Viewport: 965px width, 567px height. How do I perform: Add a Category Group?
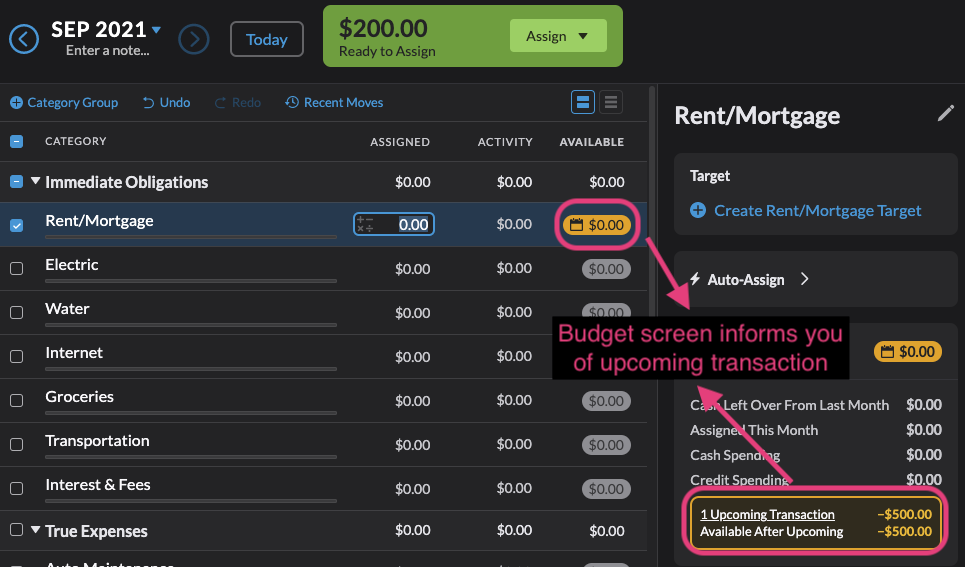64,102
